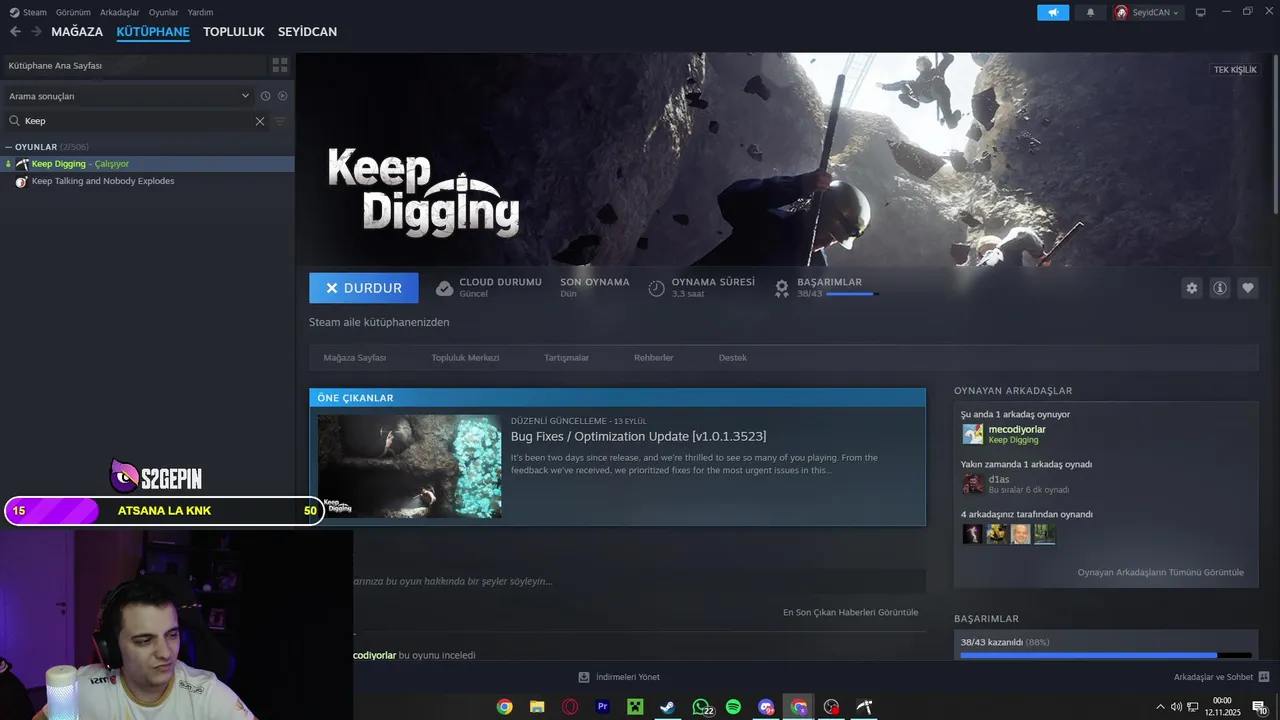The width and height of the screenshot is (1280, 720).
Task: Select Keep Digging in the games list
Action: (x=147, y=164)
